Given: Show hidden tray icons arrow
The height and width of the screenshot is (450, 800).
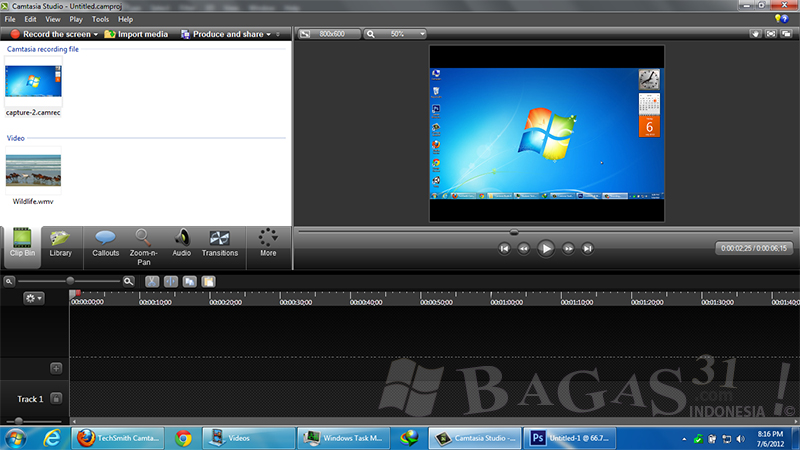Looking at the screenshot, I should (684, 439).
